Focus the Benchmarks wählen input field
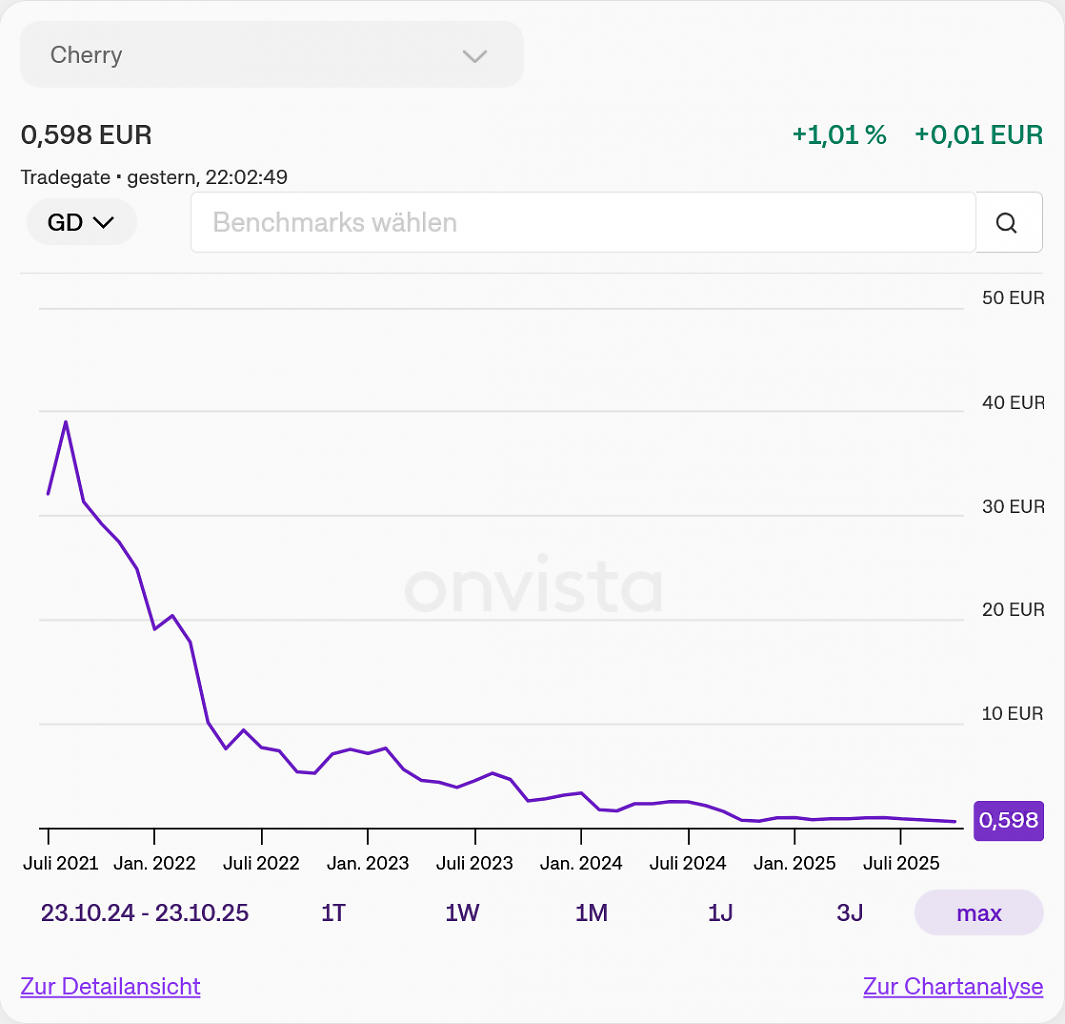 583,223
